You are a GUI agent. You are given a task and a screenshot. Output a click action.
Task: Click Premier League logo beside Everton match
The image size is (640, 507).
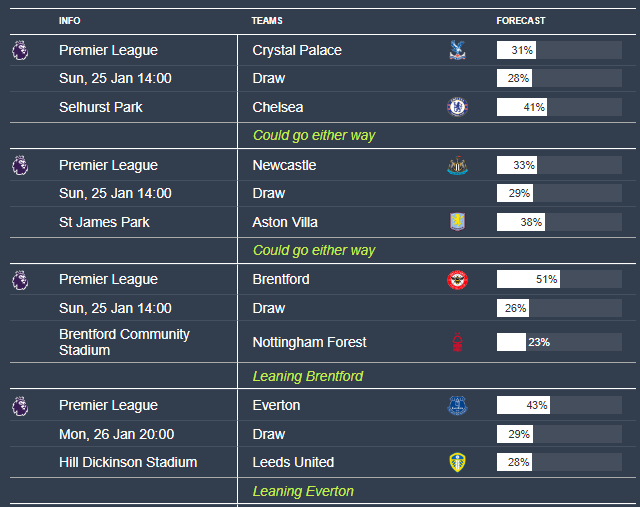point(20,406)
